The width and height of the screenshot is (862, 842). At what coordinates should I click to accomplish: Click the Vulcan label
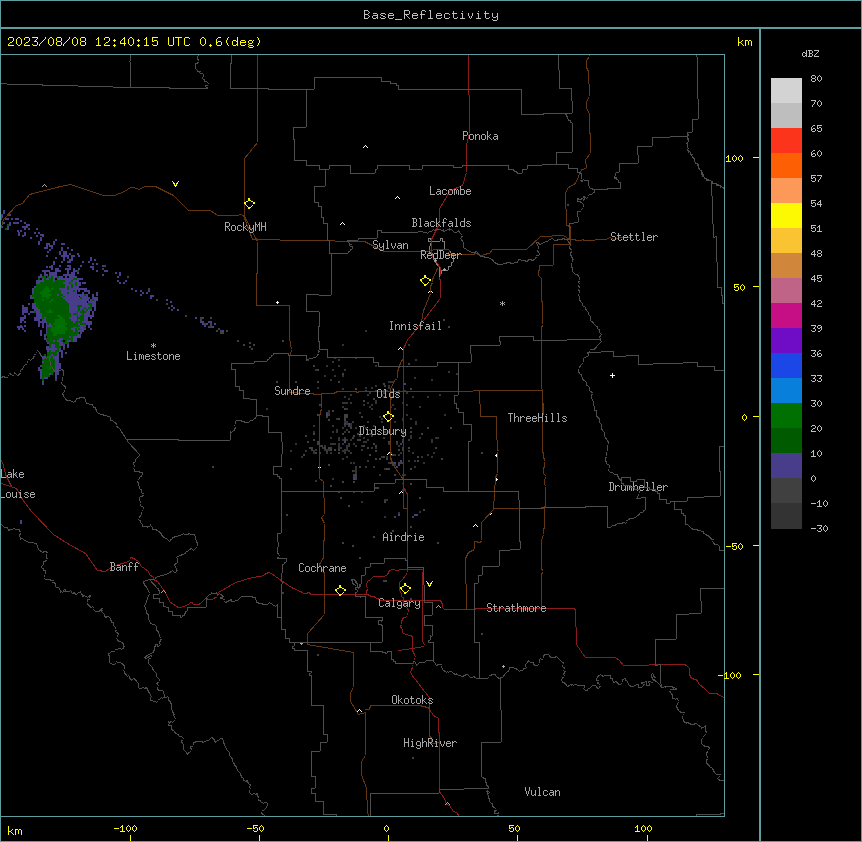point(543,792)
